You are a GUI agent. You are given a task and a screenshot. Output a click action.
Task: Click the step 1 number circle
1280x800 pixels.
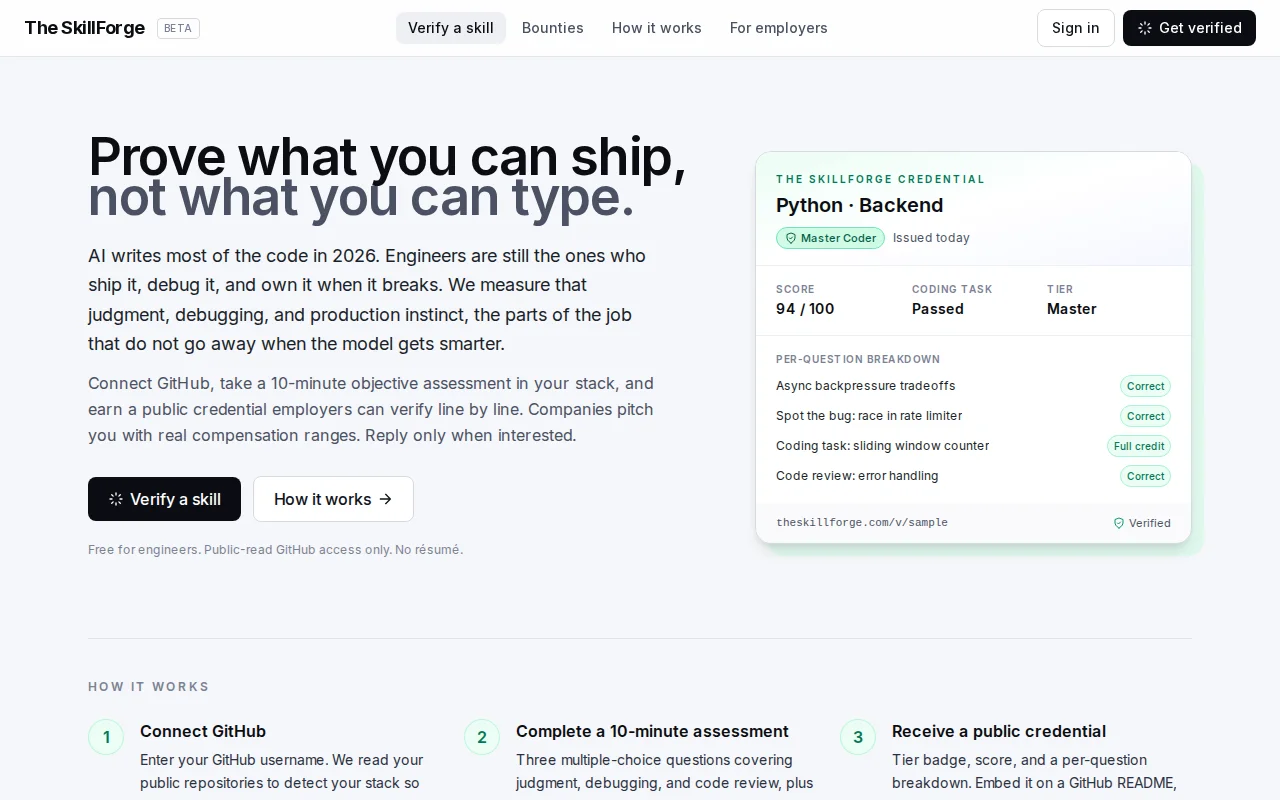pos(106,738)
